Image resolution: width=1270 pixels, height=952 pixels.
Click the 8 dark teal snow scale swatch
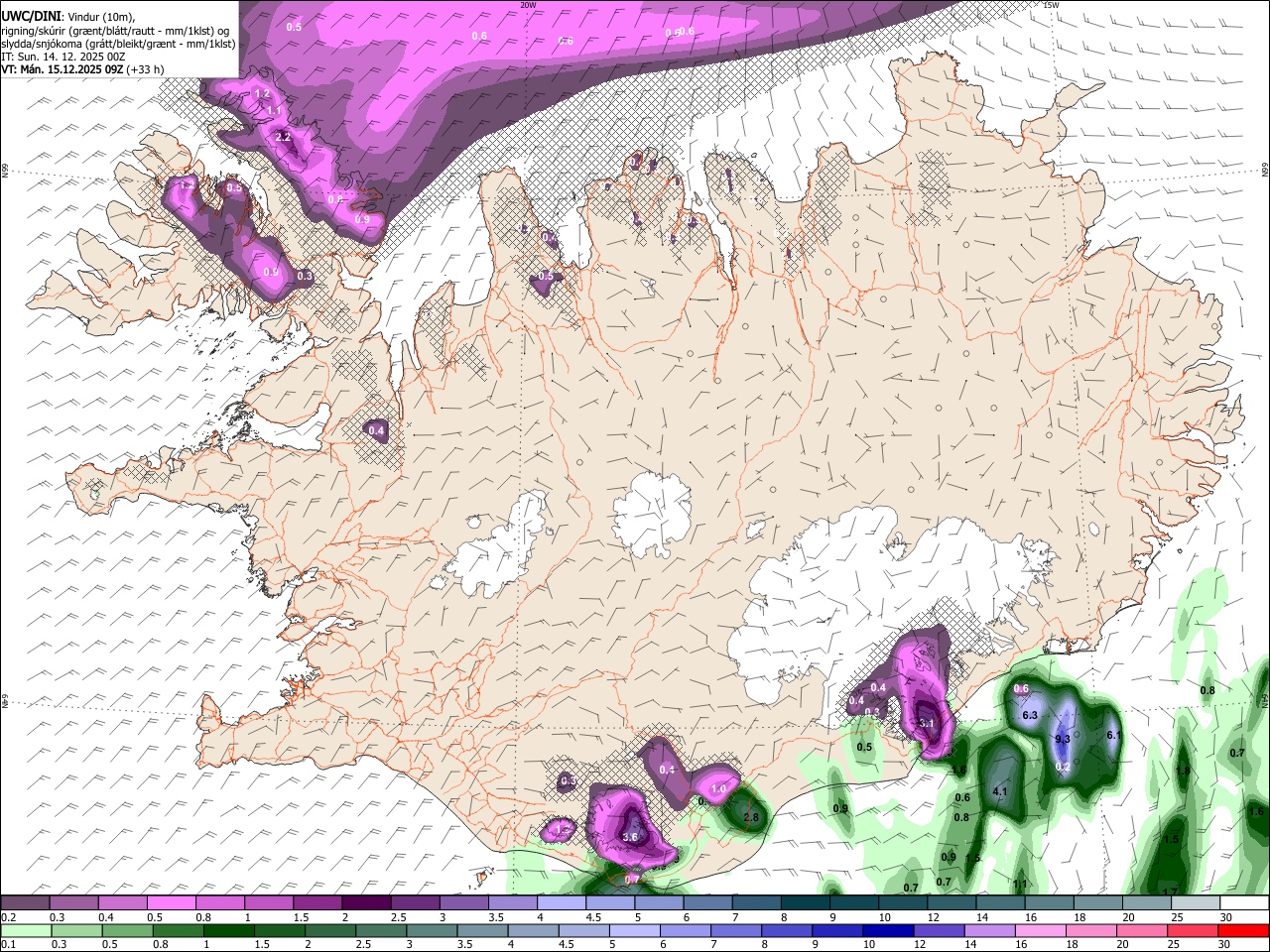point(806,902)
